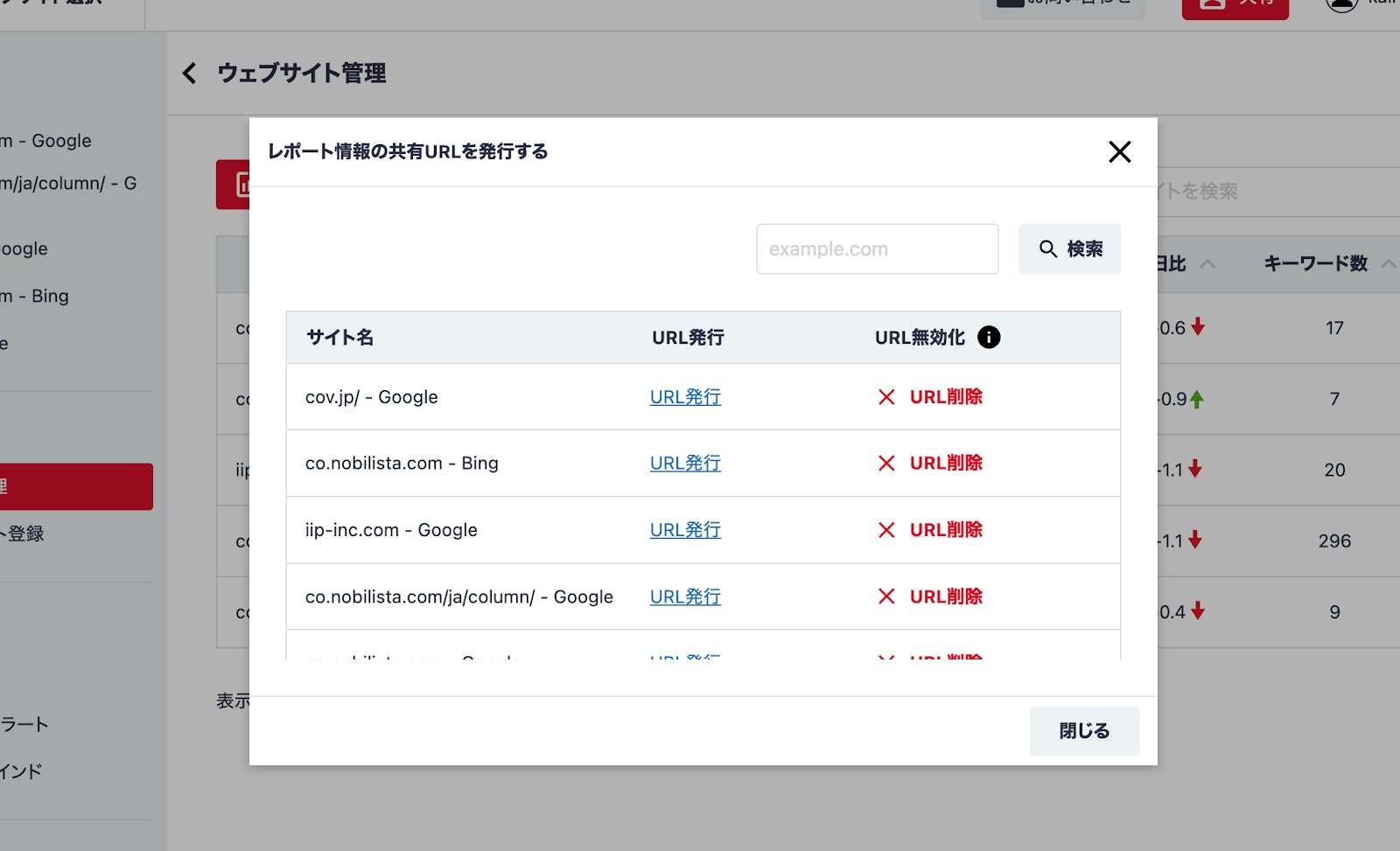Click the magnifier search button in dialog
Viewport: 1400px width, 851px height.
pyautogui.click(x=1069, y=249)
